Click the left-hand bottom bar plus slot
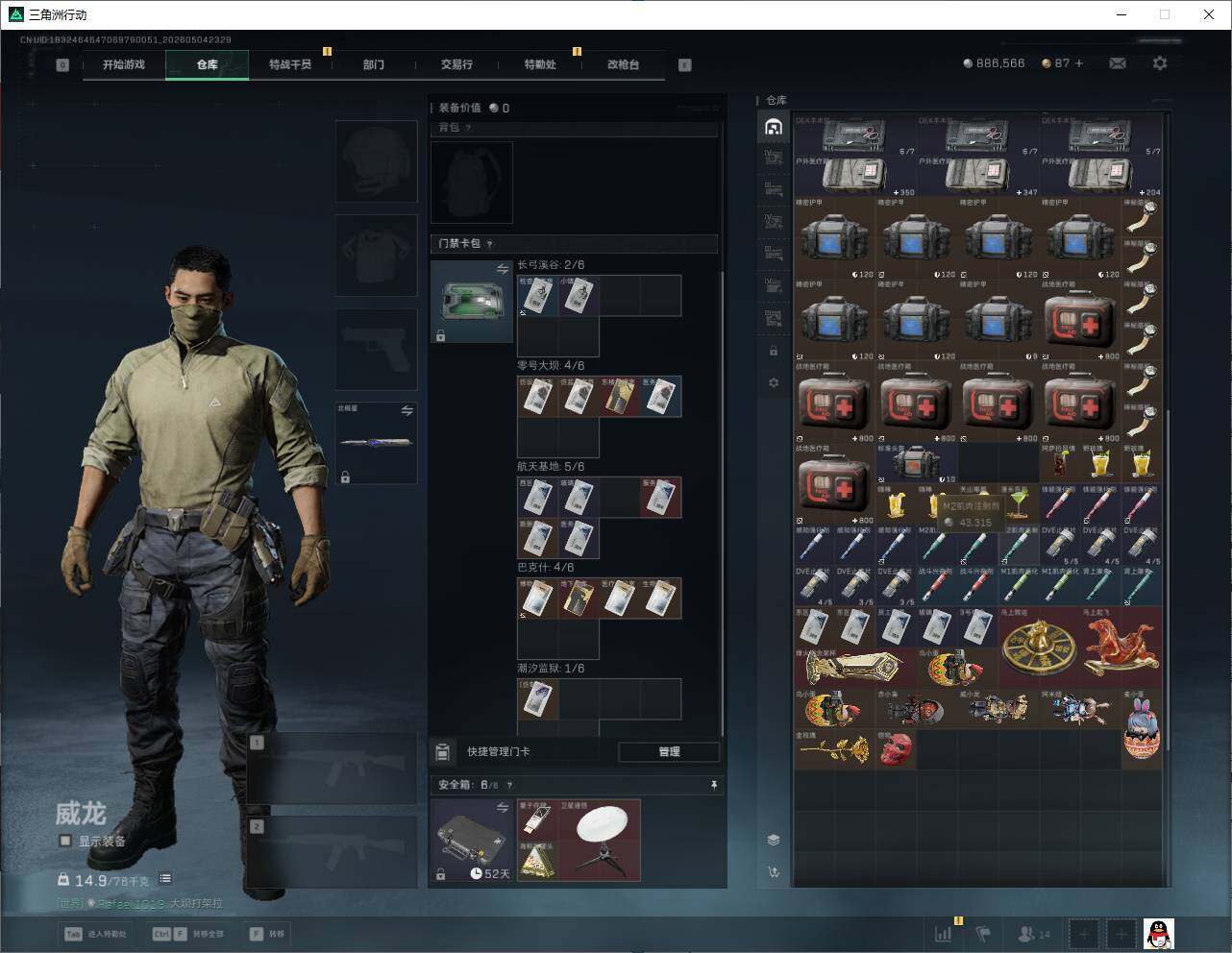 point(1084,933)
